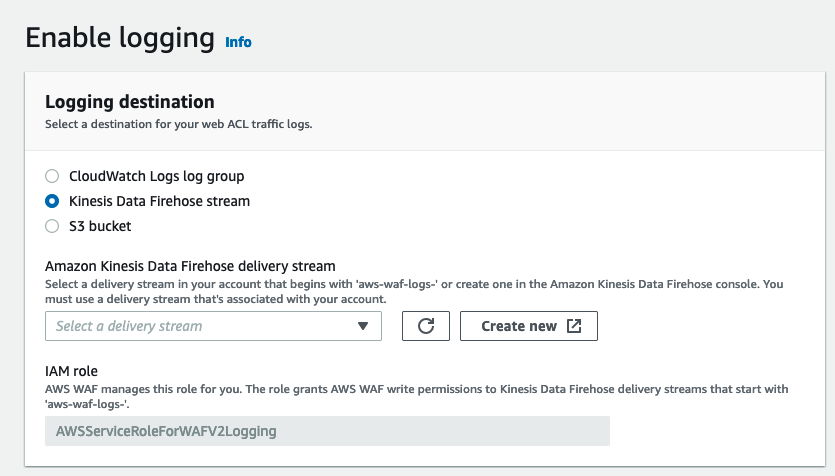
Task: Select the Kinesis Data Firehose stream radio
Action: (52, 201)
